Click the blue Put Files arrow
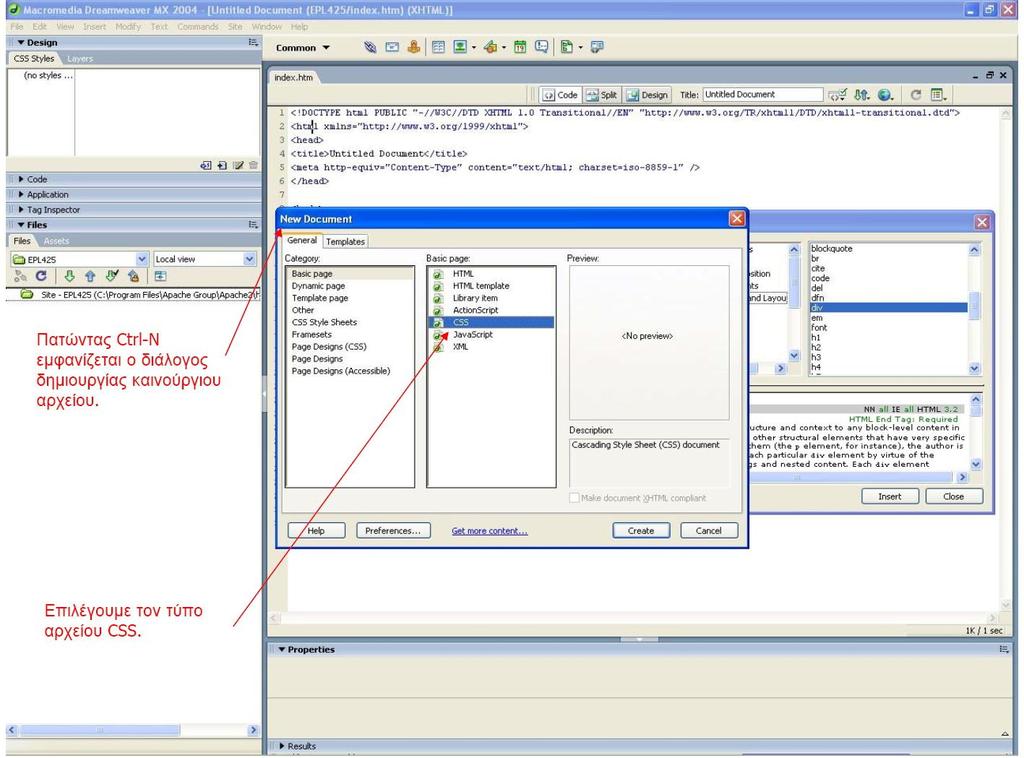The image size is (1024, 758). click(x=90, y=276)
